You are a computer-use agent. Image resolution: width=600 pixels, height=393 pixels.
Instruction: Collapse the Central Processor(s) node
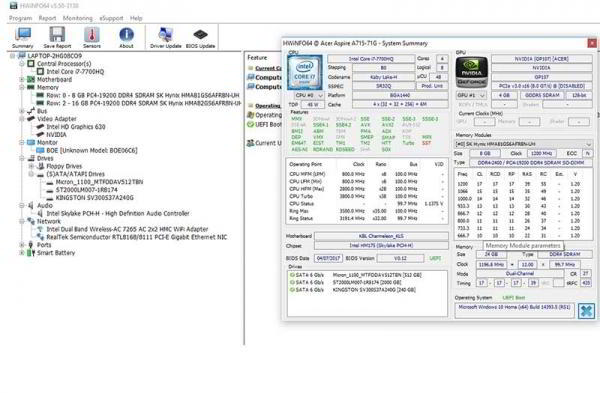tap(22, 64)
